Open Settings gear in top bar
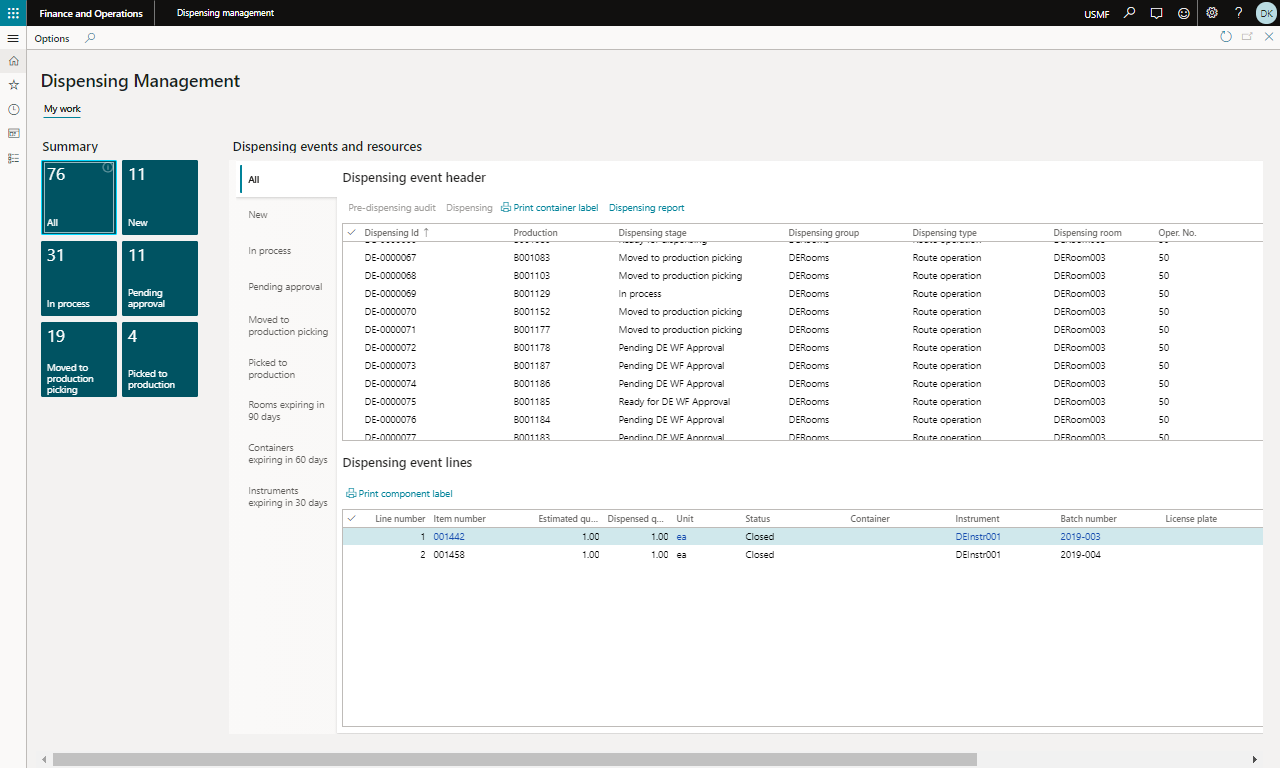This screenshot has width=1280, height=780. point(1211,13)
